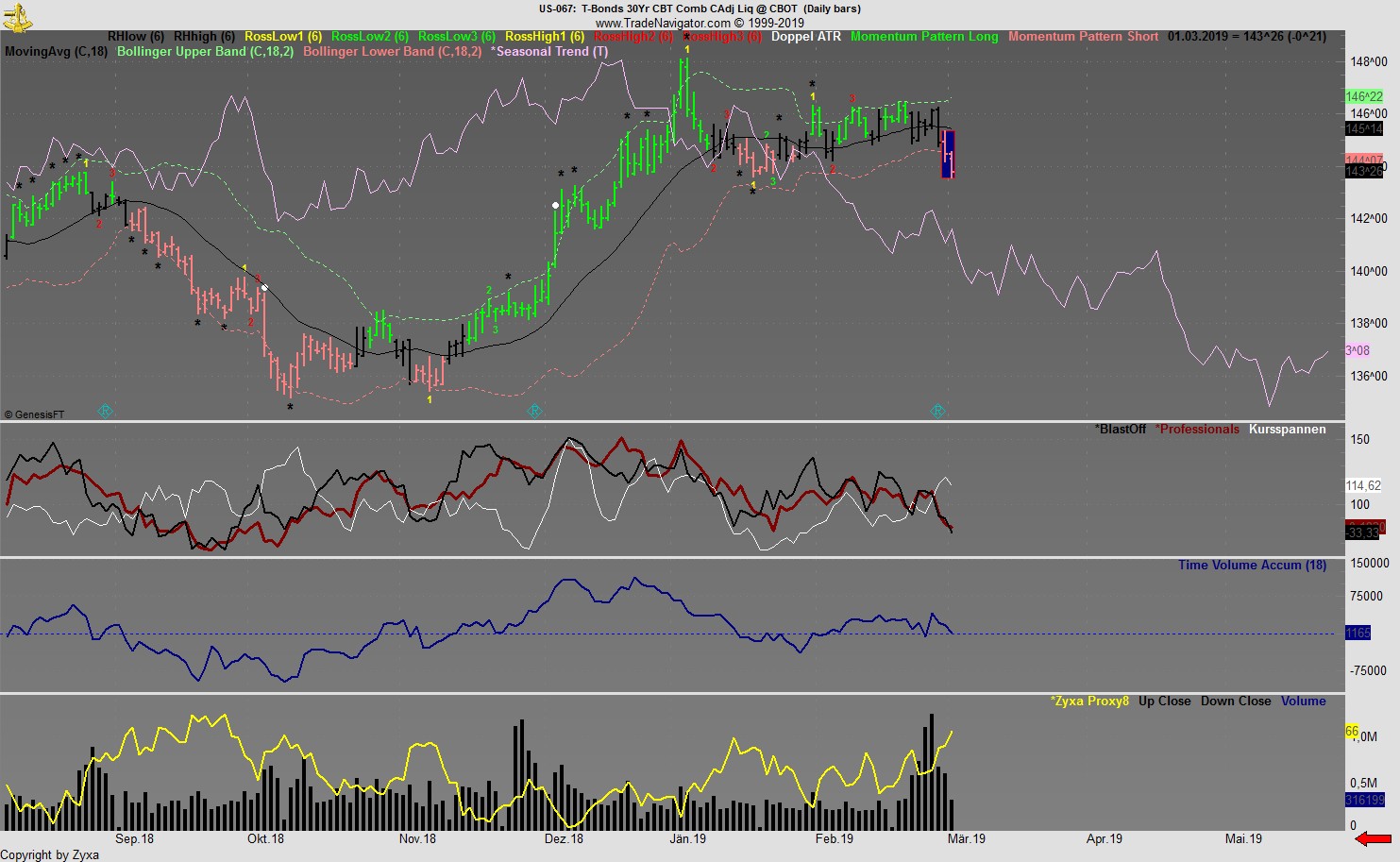Click the RossLow3 (6) legend label
Viewport: 1400px width, 862px height.
[x=457, y=37]
